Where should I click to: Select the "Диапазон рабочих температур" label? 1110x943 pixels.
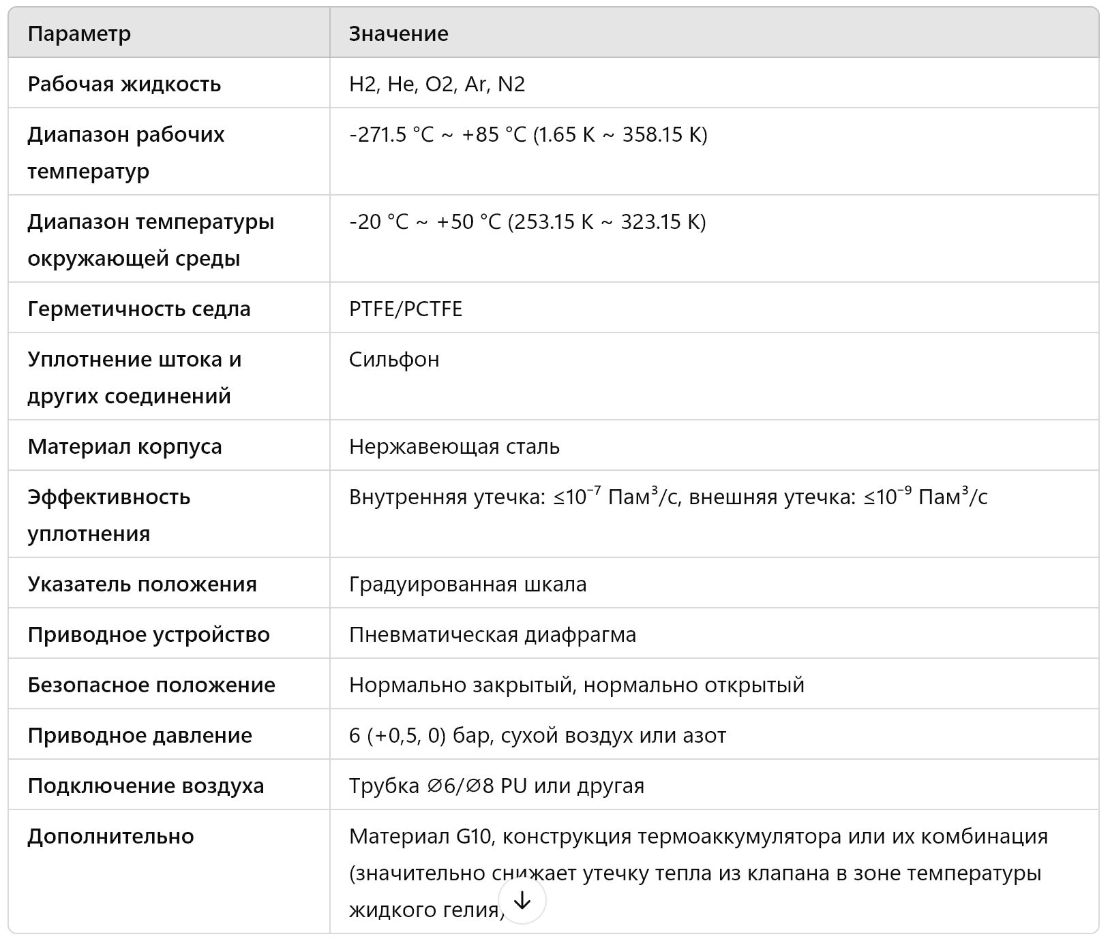(126, 152)
